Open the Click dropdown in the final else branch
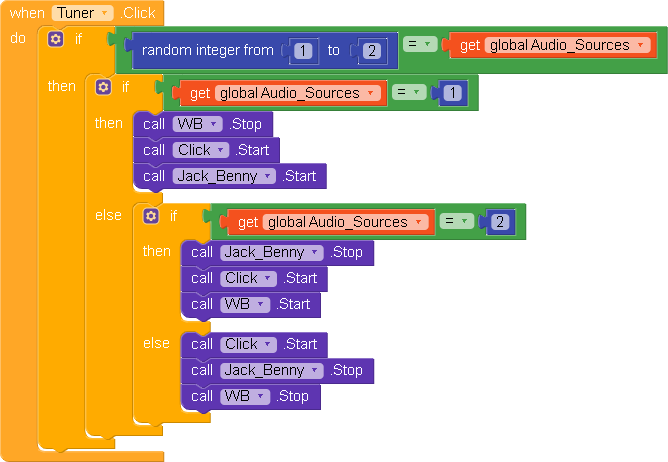 pos(248,344)
